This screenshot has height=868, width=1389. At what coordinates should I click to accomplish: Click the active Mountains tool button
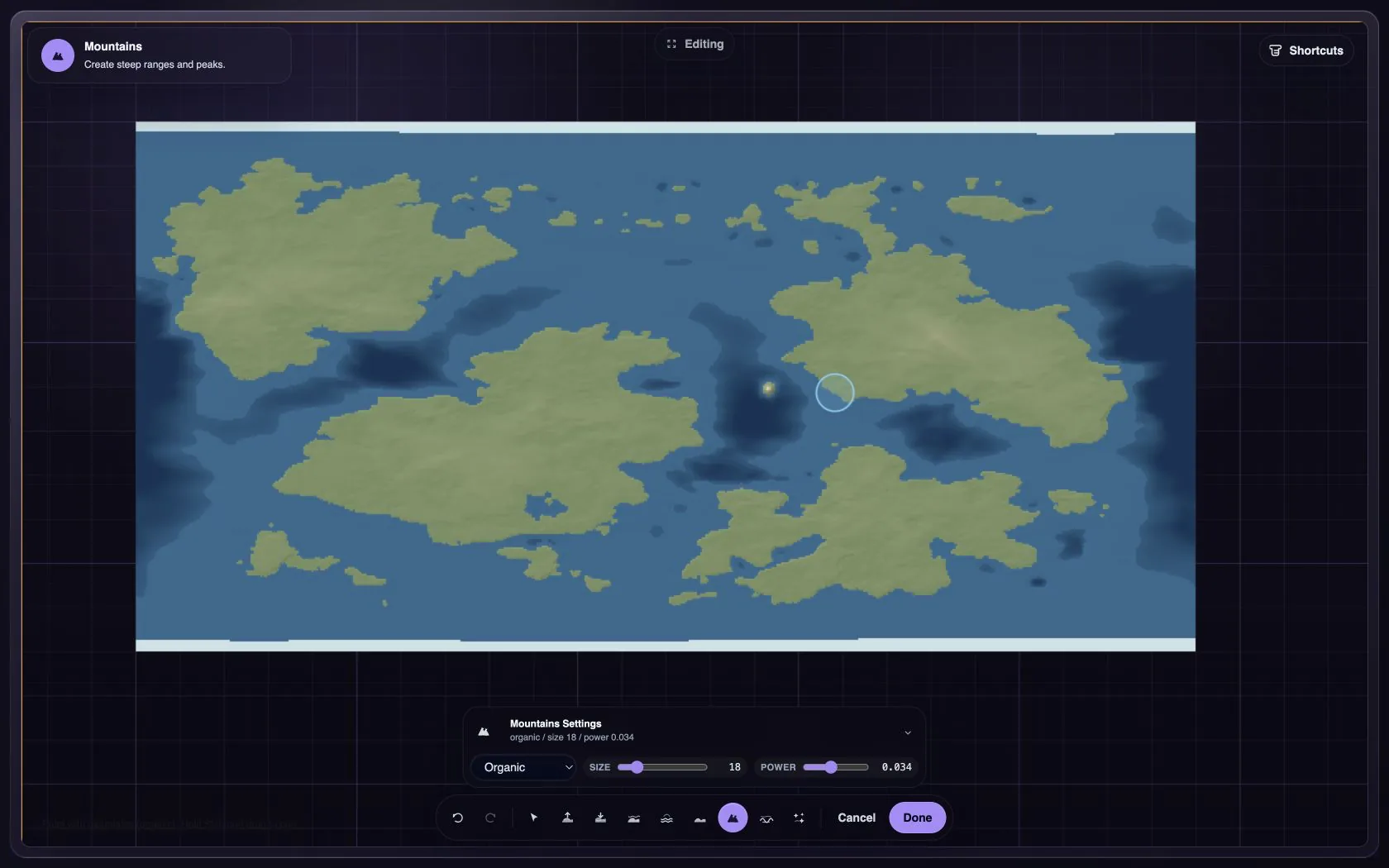tap(733, 818)
